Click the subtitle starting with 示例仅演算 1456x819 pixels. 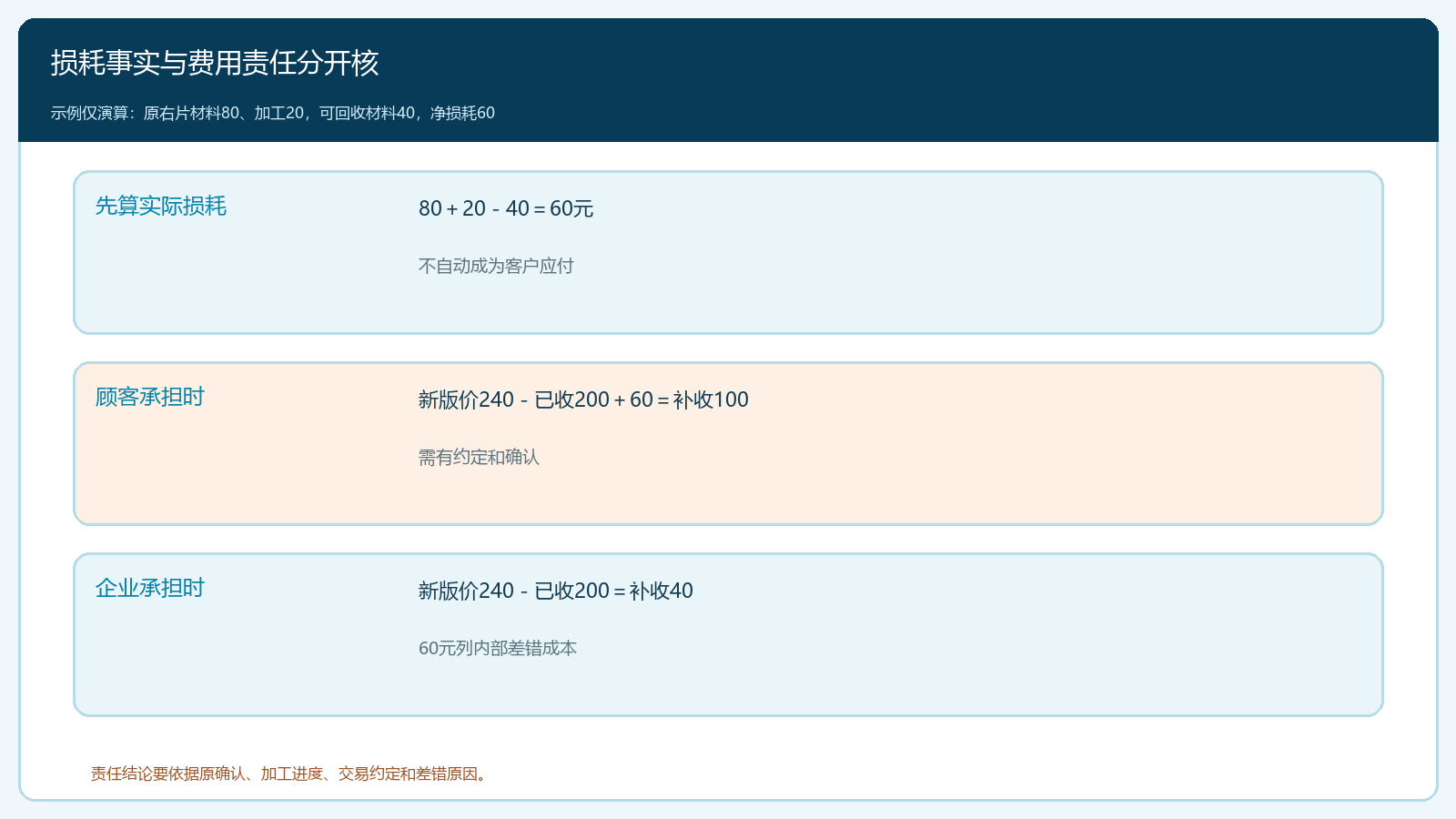(x=273, y=113)
